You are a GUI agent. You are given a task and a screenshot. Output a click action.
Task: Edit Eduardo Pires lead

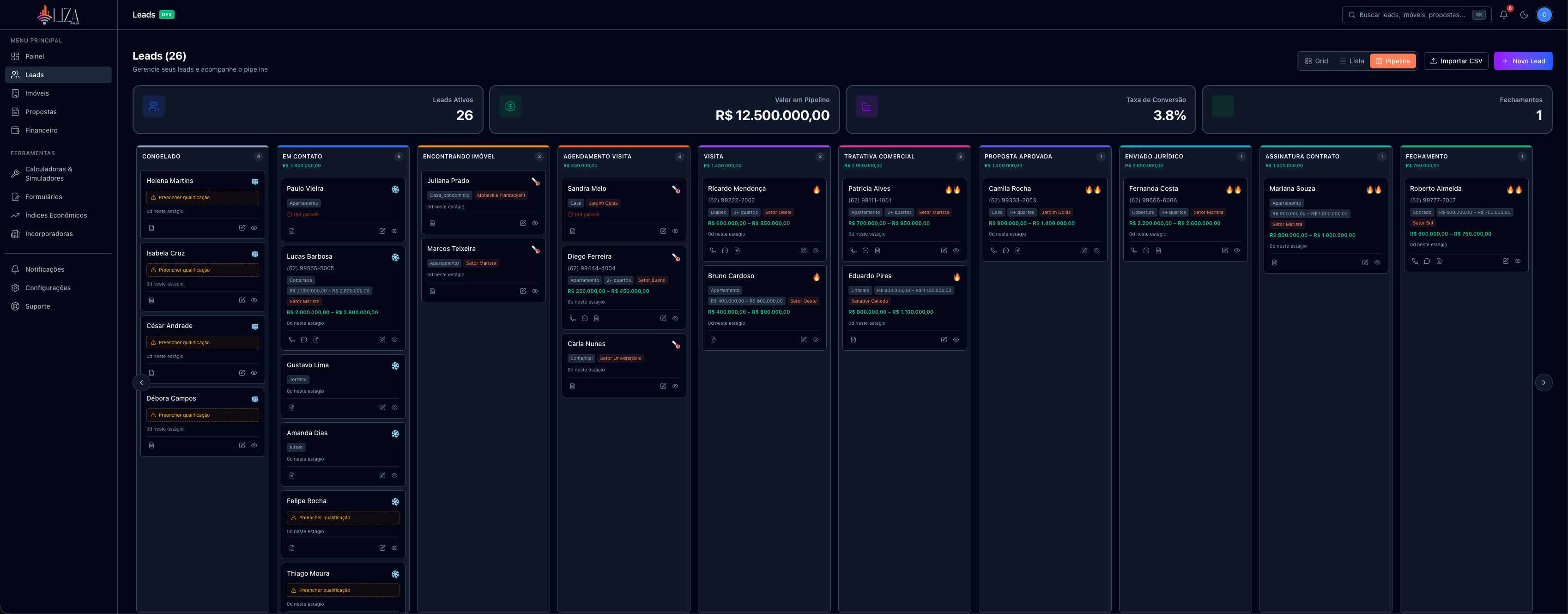pyautogui.click(x=944, y=340)
